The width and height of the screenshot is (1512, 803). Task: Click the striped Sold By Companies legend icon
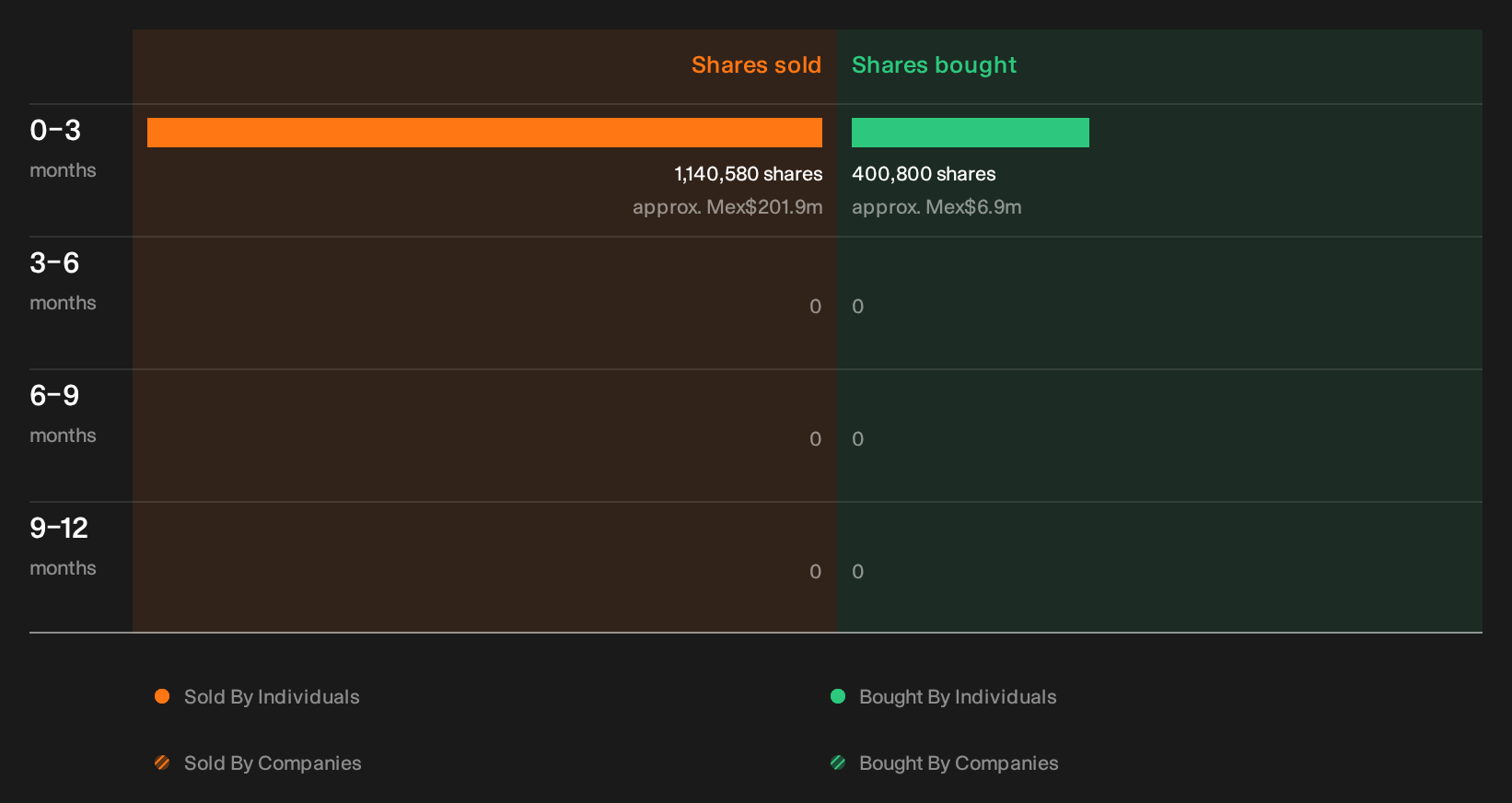click(162, 762)
